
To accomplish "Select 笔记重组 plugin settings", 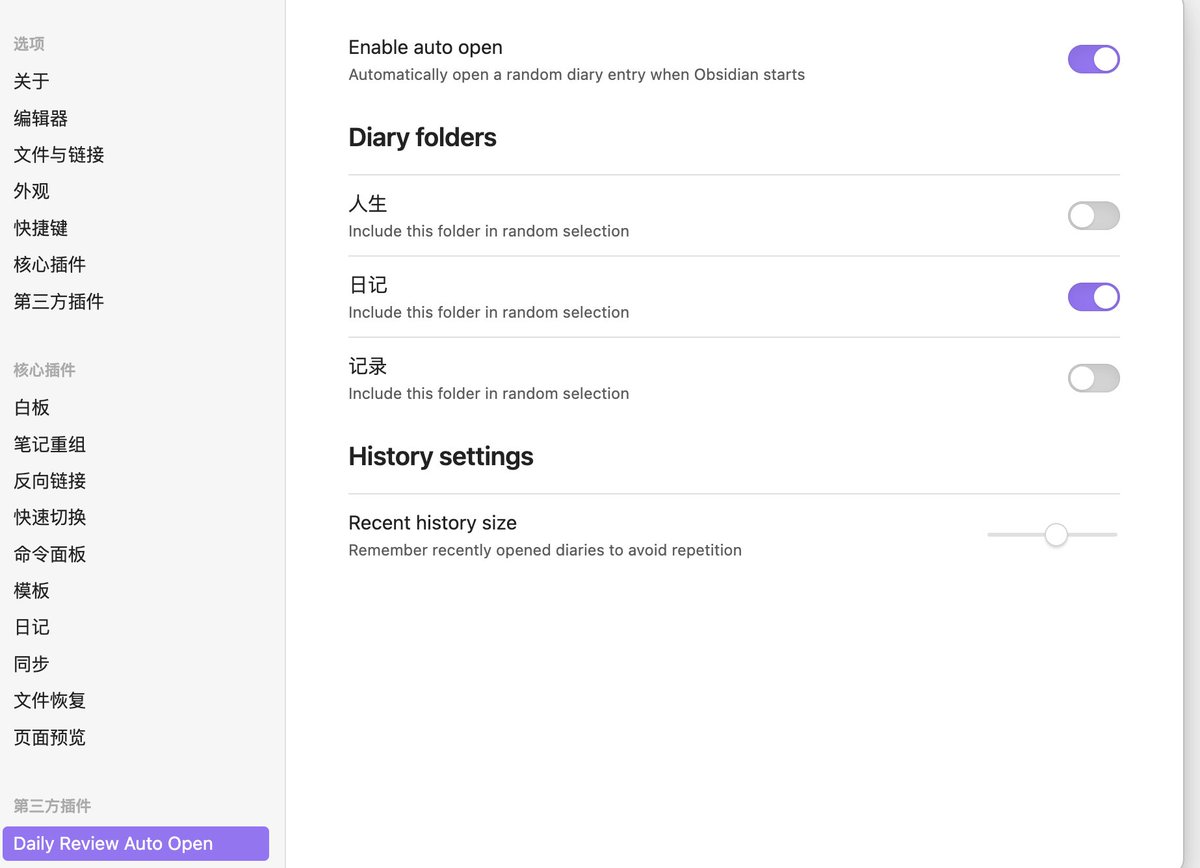I will pos(50,444).
